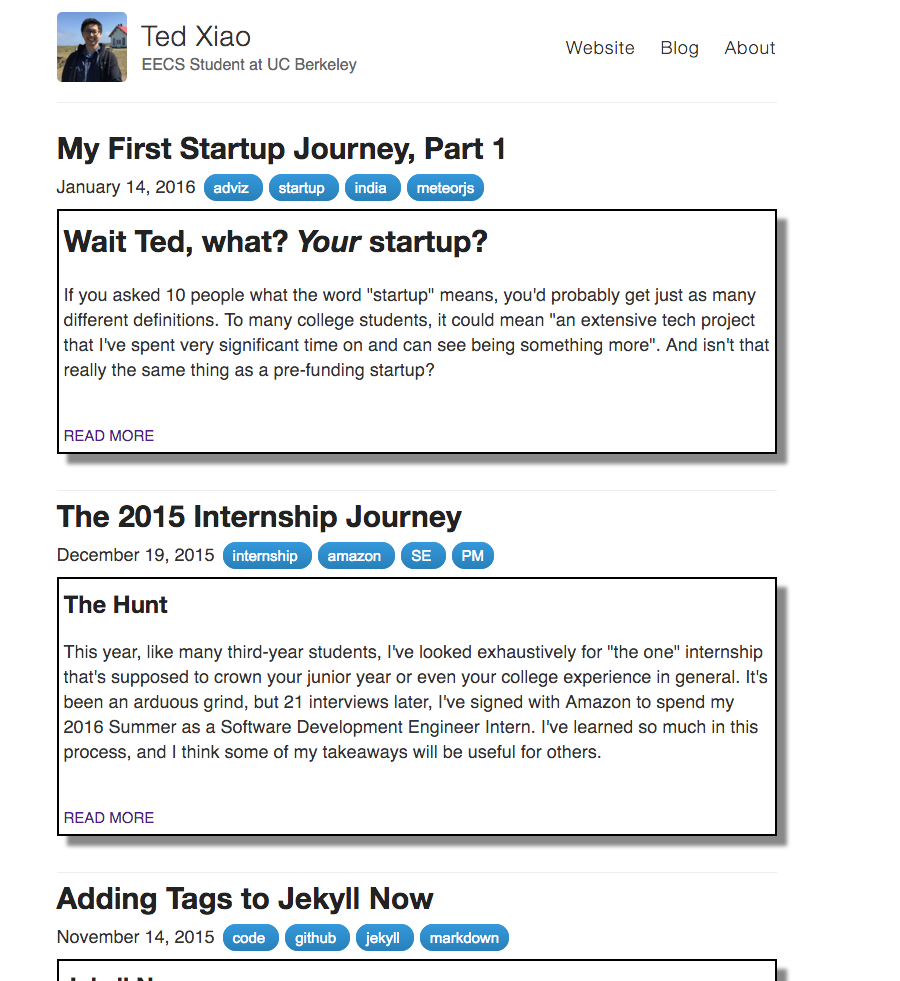Open Adding Tags to Jekyll Now post

point(245,899)
